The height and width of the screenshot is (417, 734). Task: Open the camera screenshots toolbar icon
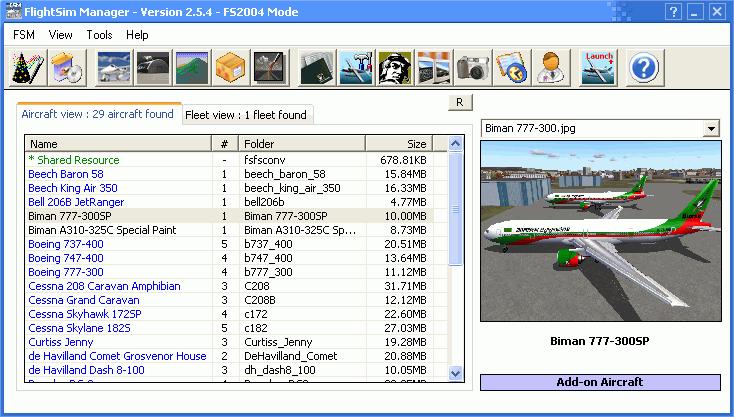click(473, 68)
